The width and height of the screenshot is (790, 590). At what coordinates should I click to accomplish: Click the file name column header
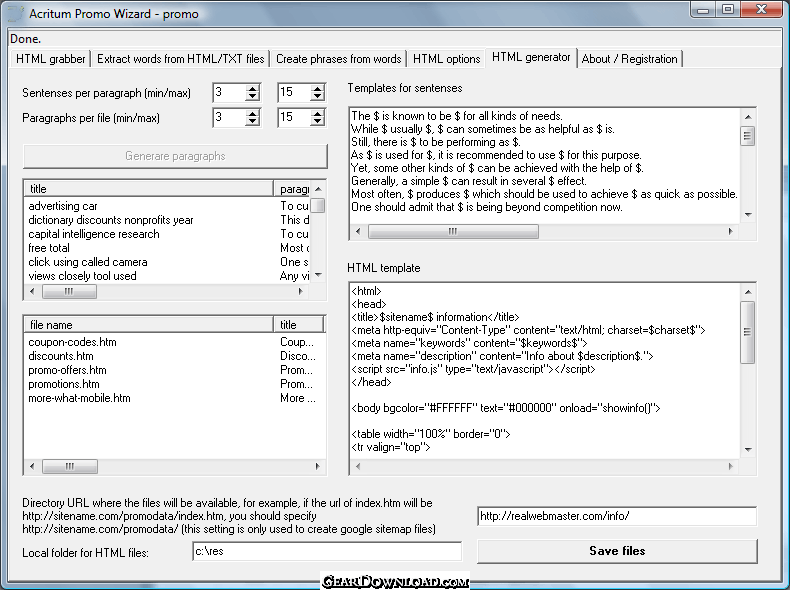point(149,325)
